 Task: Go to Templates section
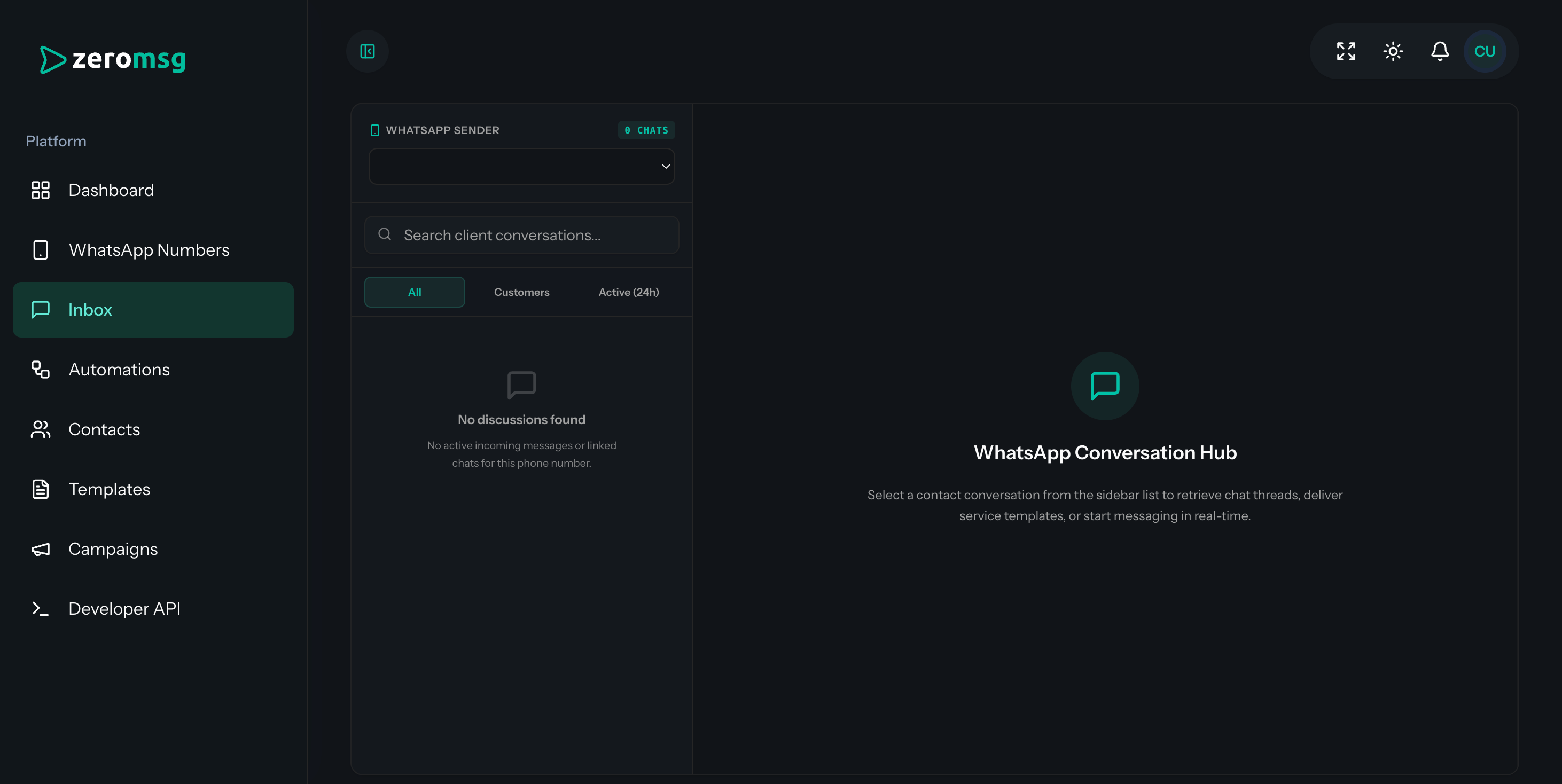coord(153,489)
